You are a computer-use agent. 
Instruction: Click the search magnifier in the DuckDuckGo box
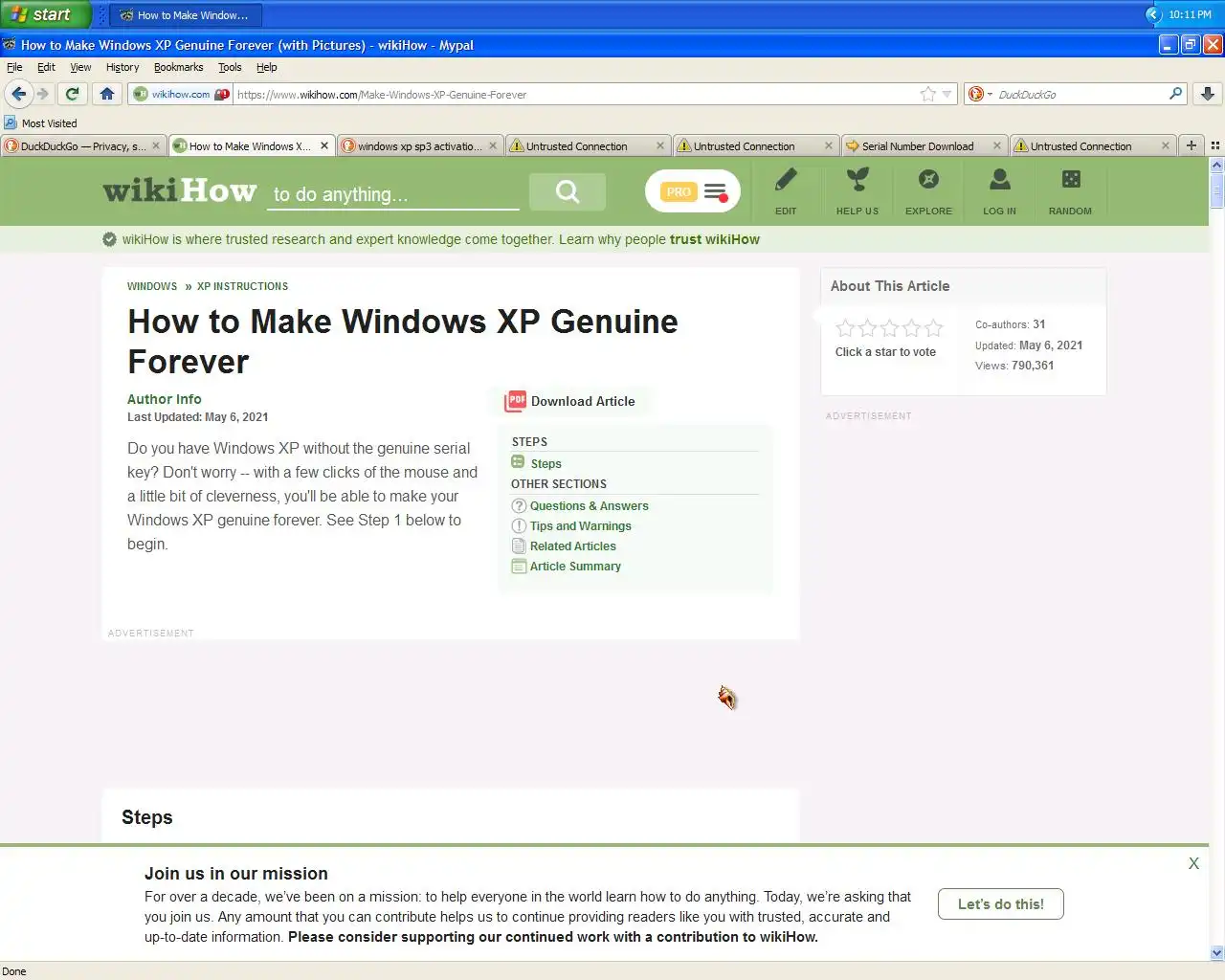[x=1176, y=94]
